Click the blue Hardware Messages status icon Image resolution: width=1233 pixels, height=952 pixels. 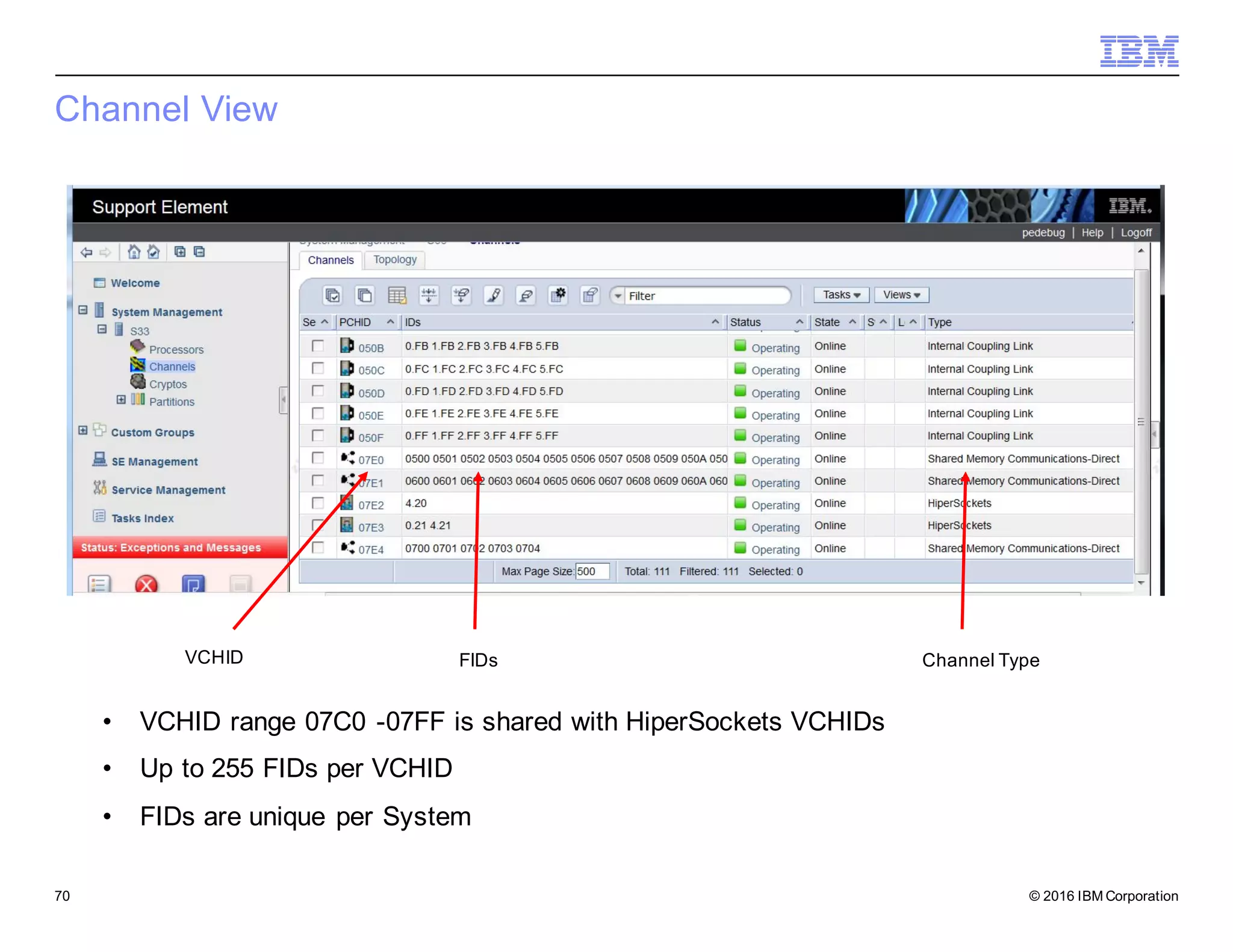click(193, 584)
